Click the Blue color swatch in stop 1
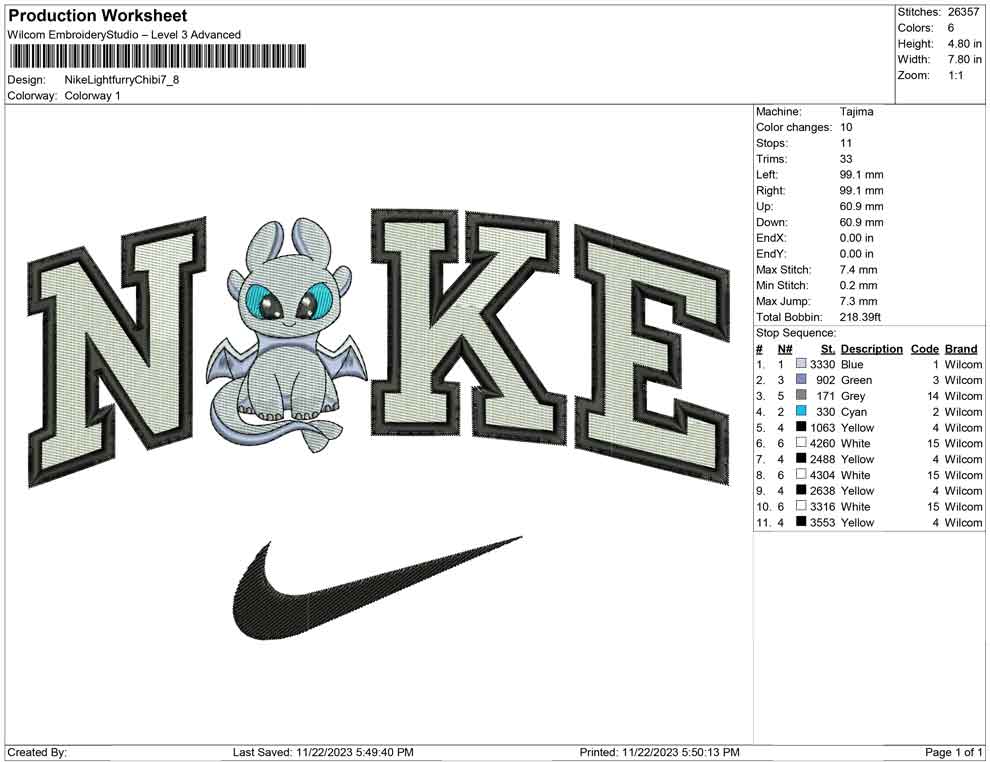This screenshot has width=990, height=762. tap(801, 364)
